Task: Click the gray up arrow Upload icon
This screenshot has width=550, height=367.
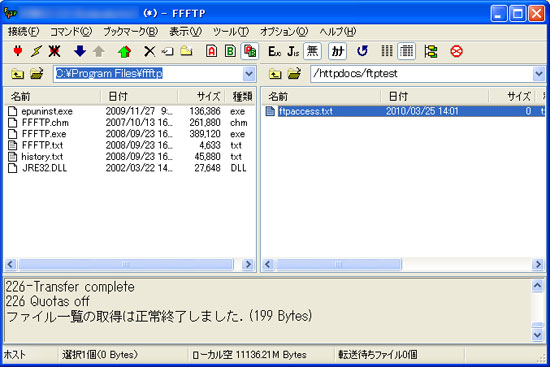Action: tap(99, 51)
